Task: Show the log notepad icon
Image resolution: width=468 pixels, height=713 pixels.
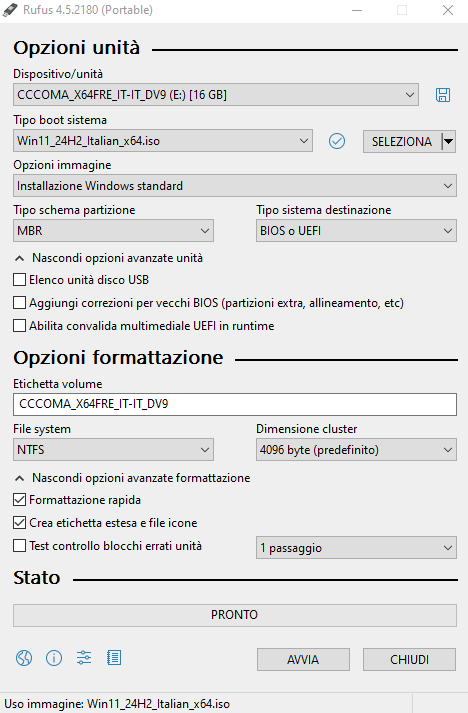Action: tap(114, 658)
